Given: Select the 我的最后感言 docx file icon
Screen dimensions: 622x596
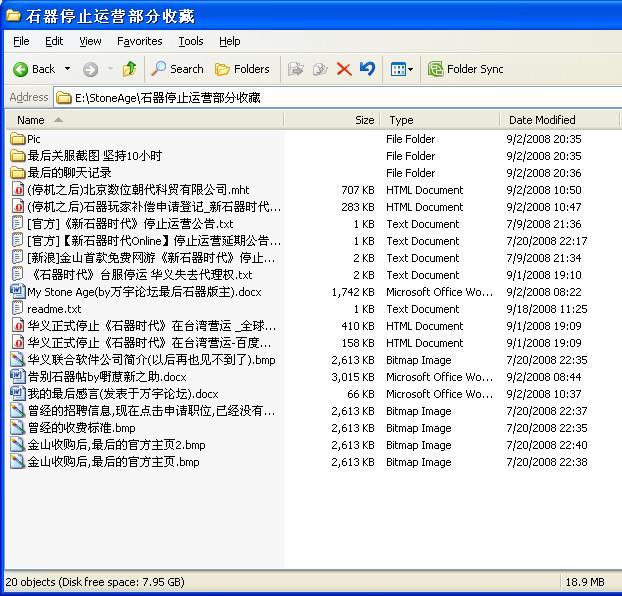Looking at the screenshot, I should point(18,394).
